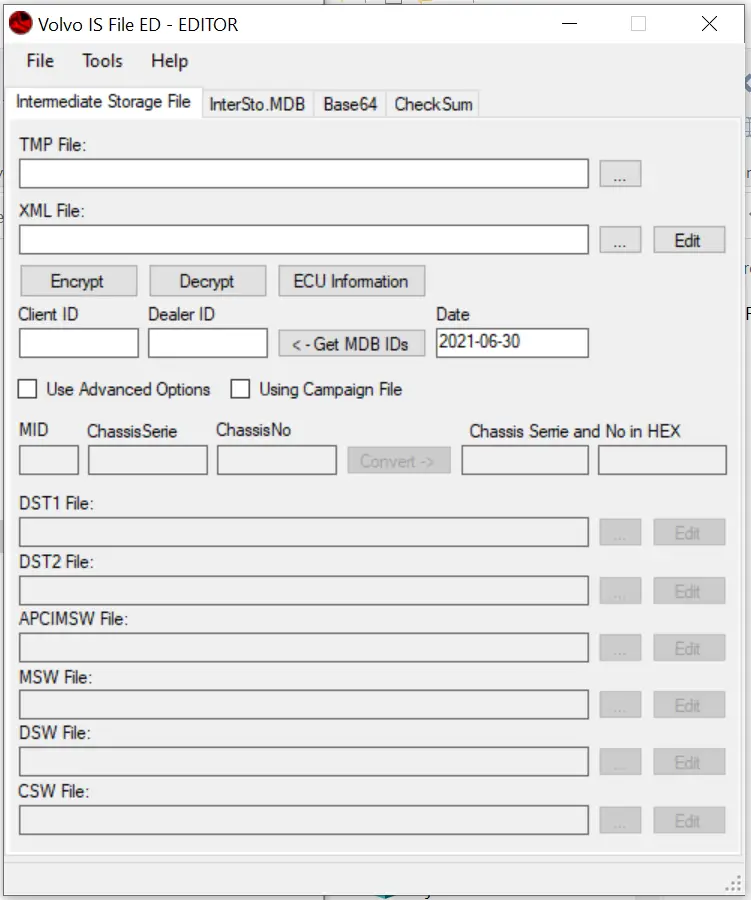Toggle Using Campaign File checkbox
The width and height of the screenshot is (751, 900).
pyautogui.click(x=241, y=389)
